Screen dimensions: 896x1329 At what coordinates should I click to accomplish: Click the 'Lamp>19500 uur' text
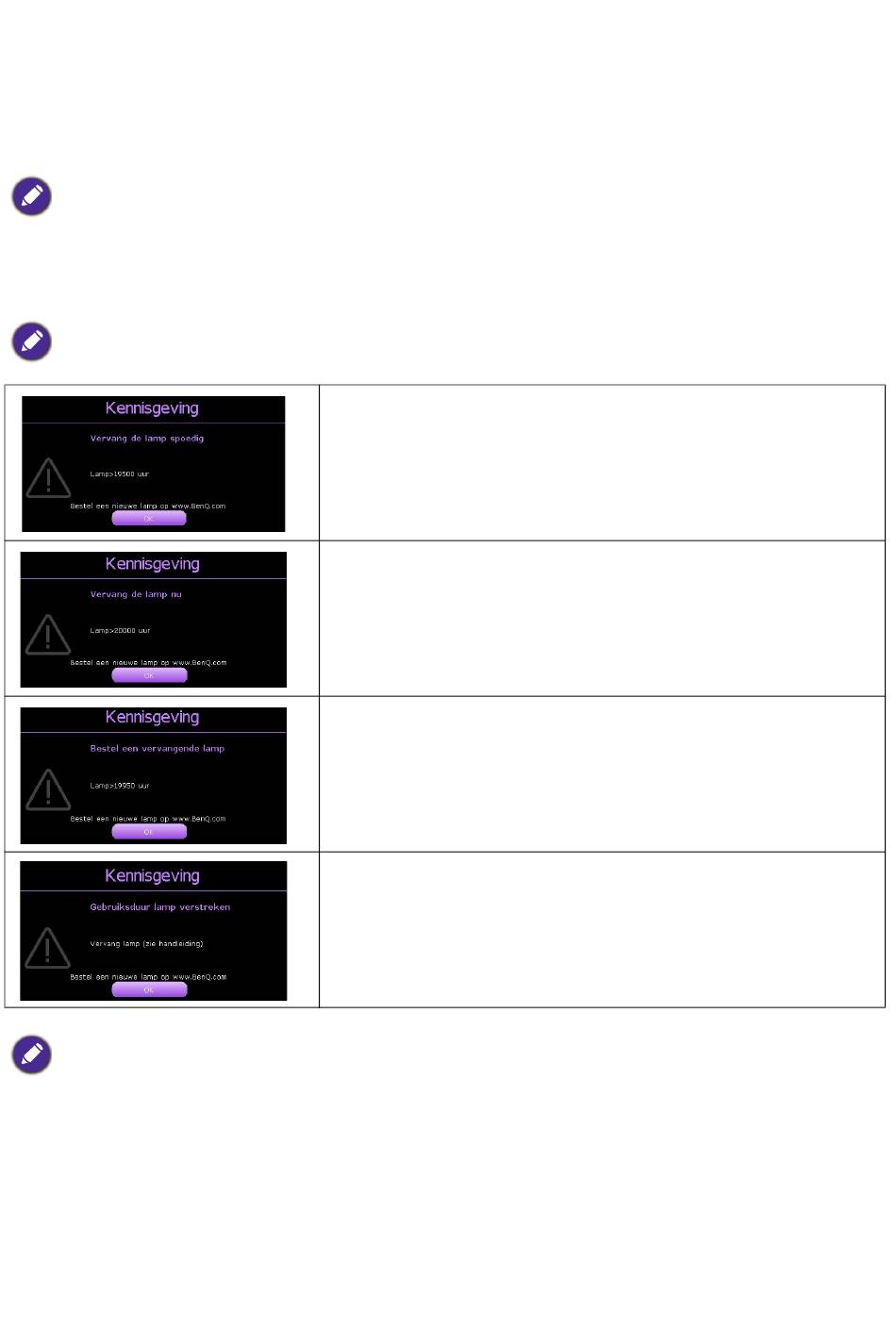tap(120, 474)
